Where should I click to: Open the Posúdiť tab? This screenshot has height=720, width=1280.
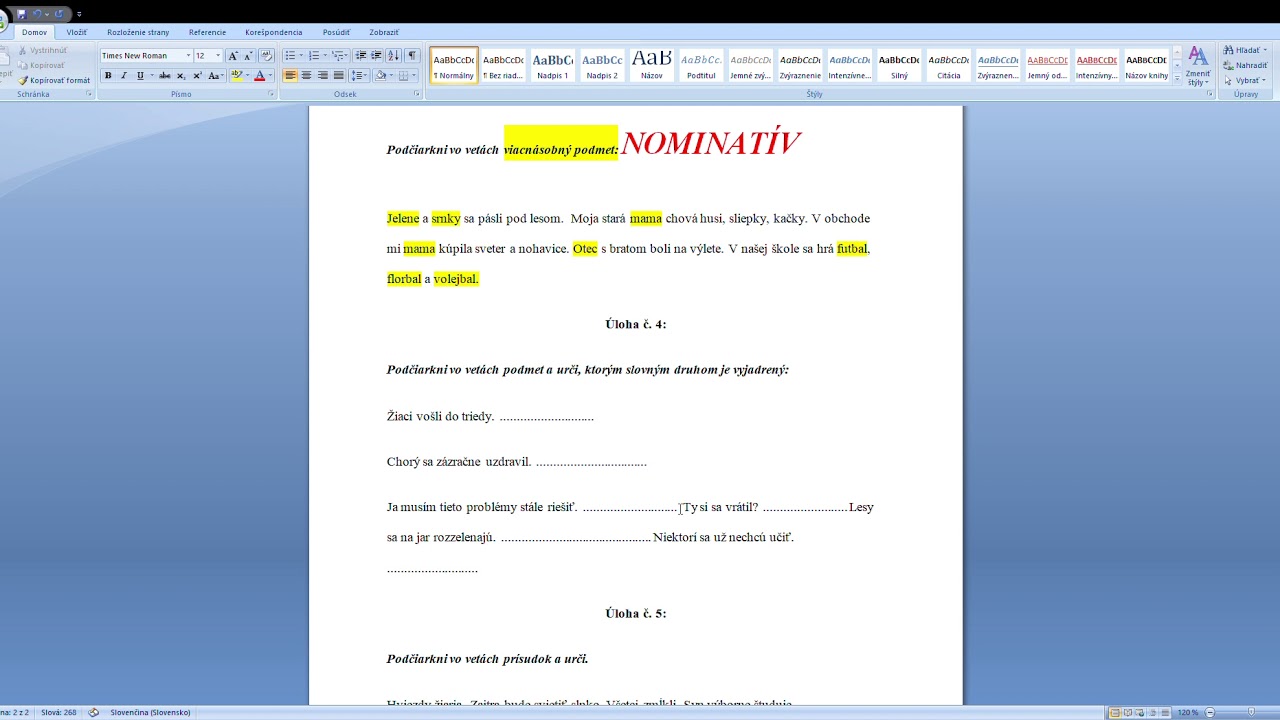tap(336, 32)
